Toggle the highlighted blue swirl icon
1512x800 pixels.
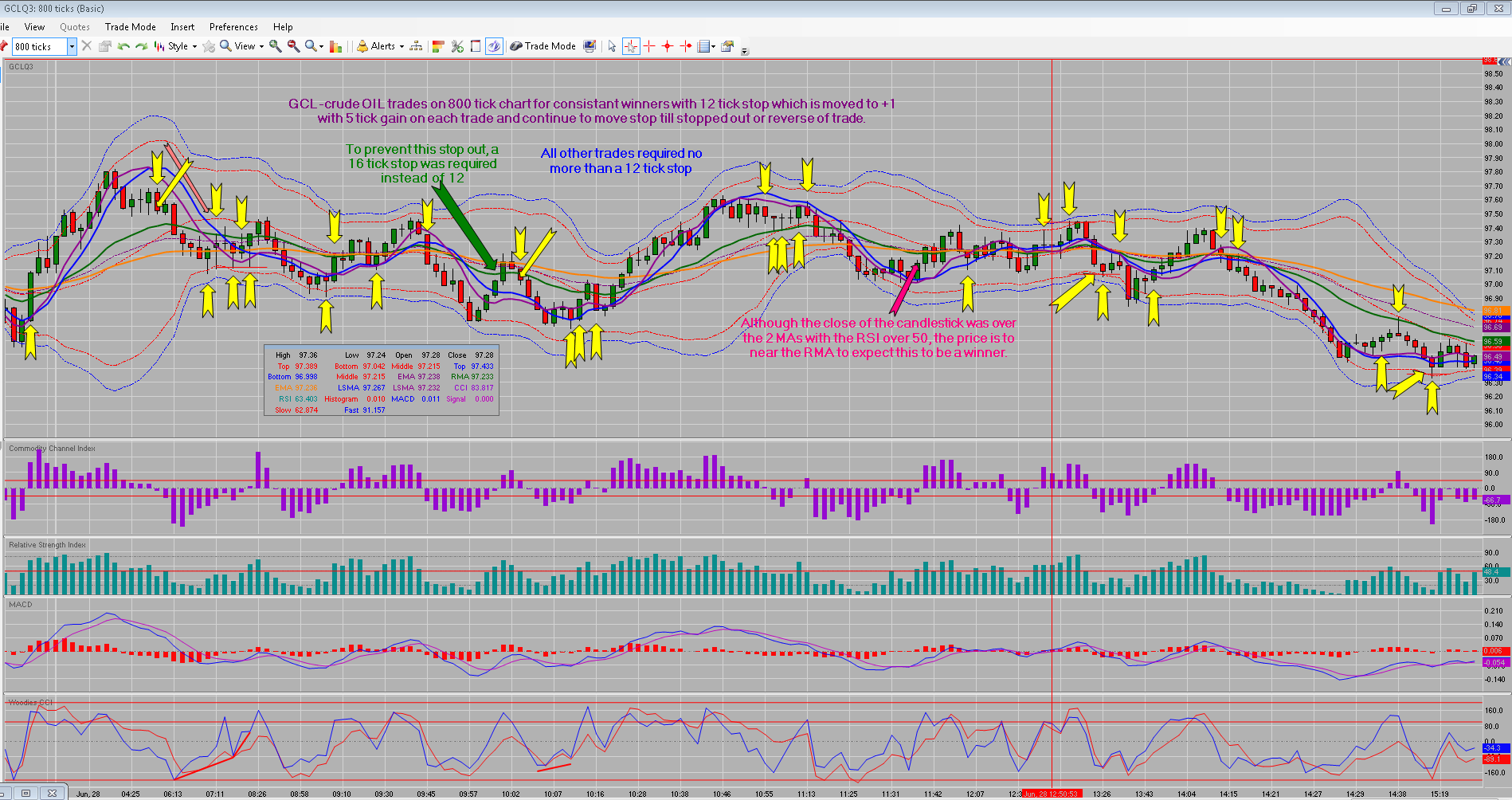pos(494,46)
